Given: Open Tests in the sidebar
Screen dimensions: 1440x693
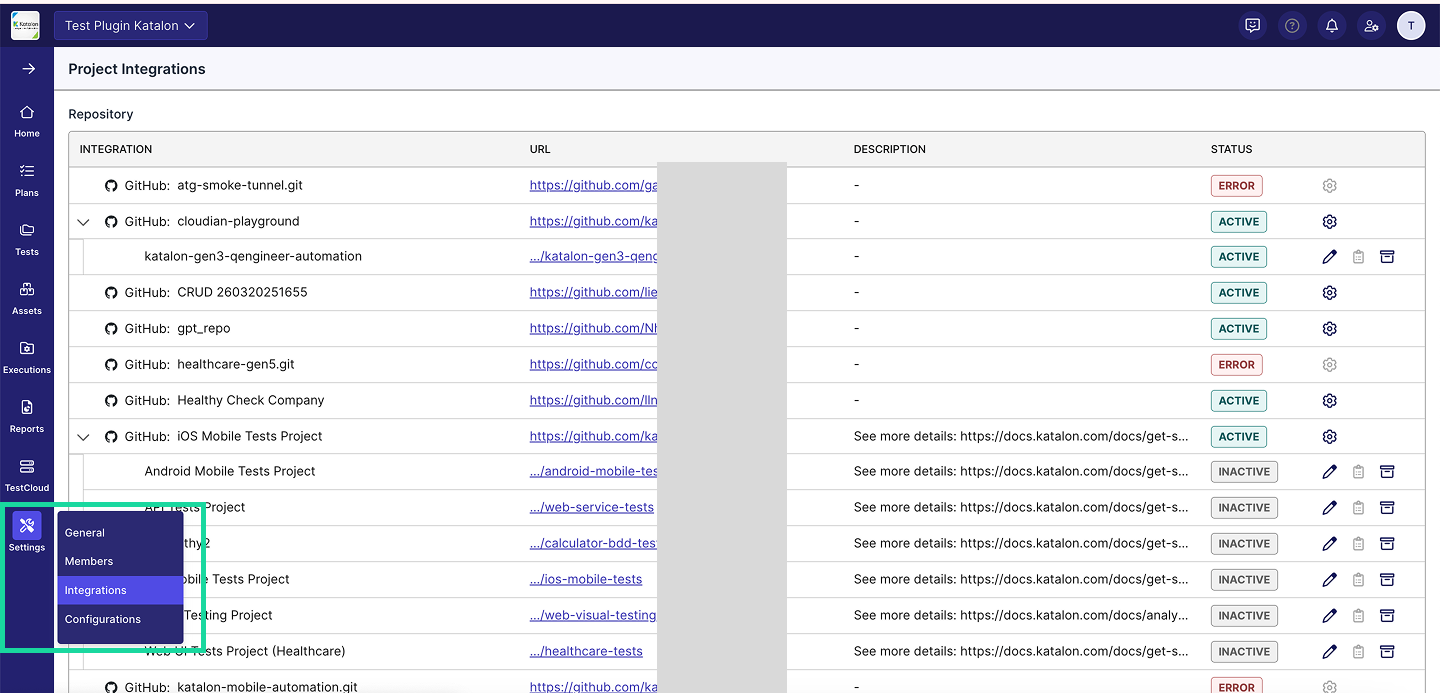Looking at the screenshot, I should point(27,239).
